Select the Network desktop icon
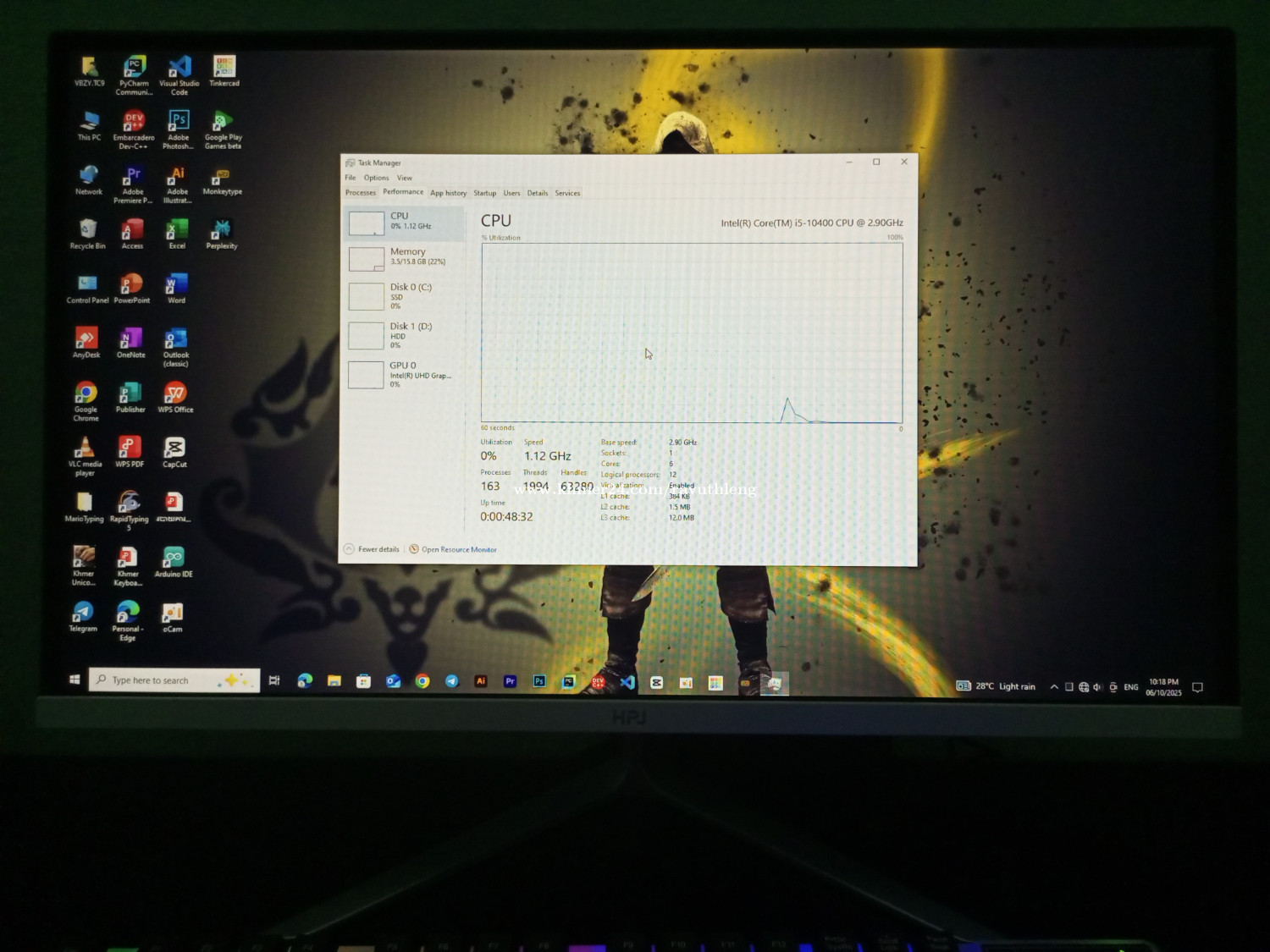1270x952 pixels. (x=89, y=179)
